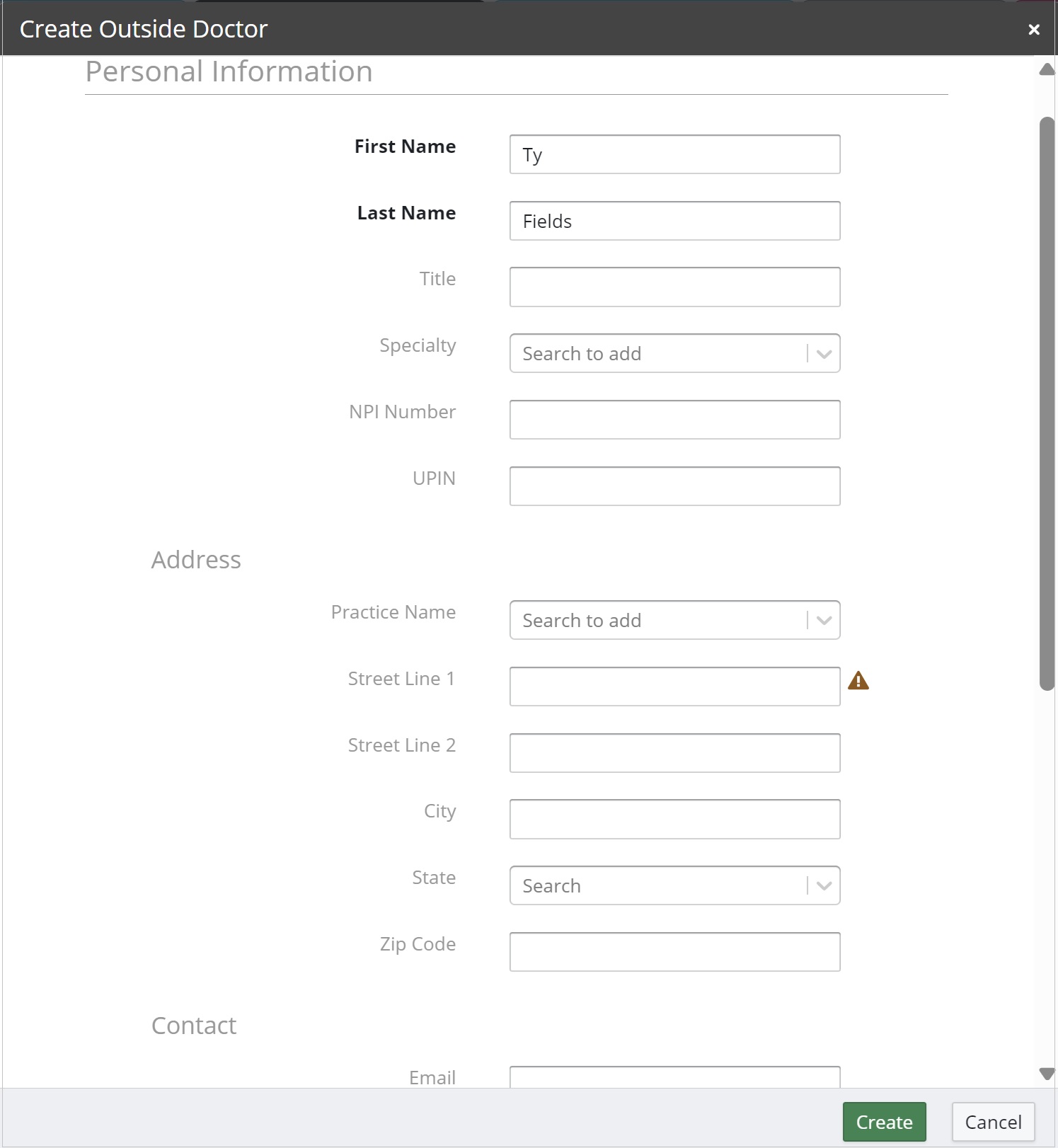Screen dimensions: 1058x1148
Task: Expand the Specialty dropdown arrow
Action: click(823, 354)
